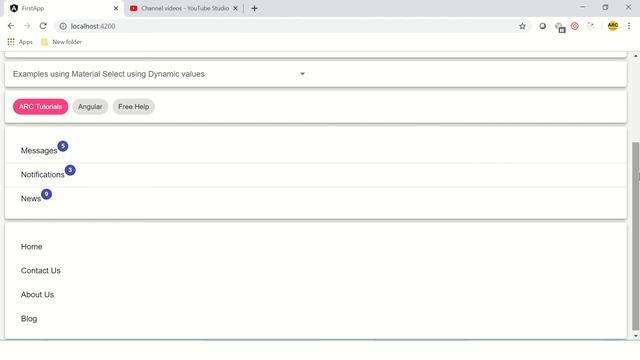Reload the localhost page

point(43,26)
